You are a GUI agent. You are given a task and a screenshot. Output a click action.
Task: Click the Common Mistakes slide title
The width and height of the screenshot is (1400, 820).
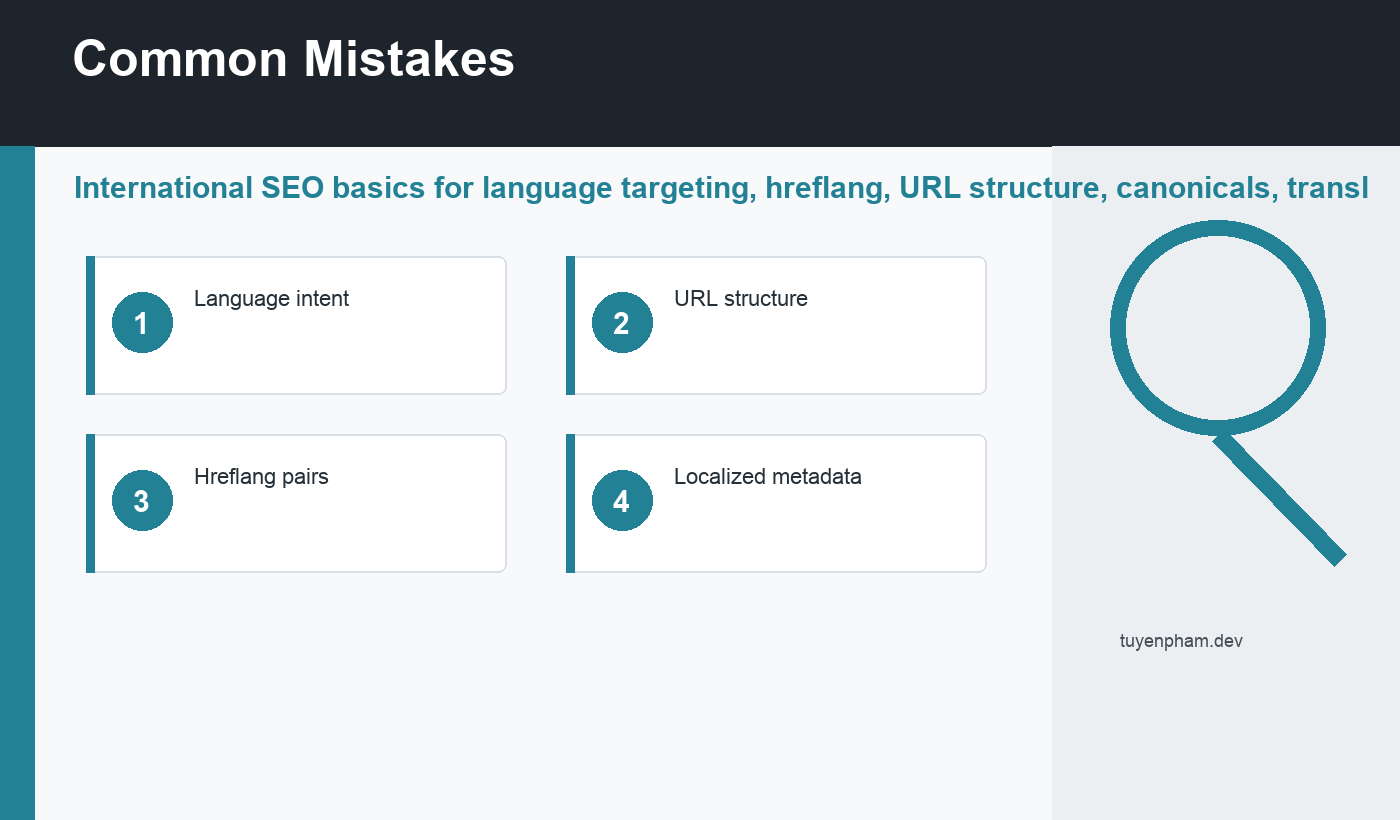[294, 59]
